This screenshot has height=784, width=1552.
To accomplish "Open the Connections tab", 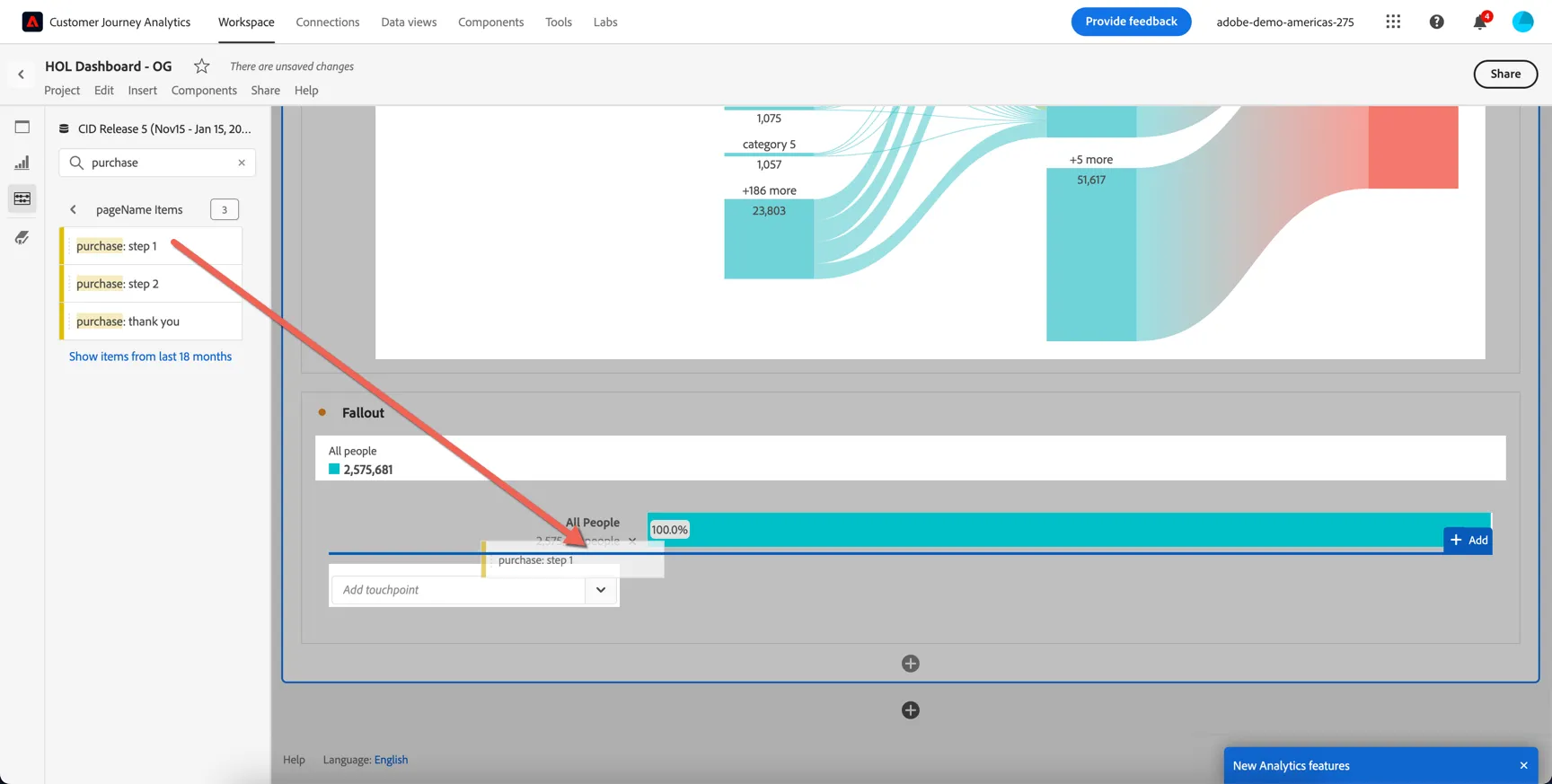I will [x=328, y=22].
